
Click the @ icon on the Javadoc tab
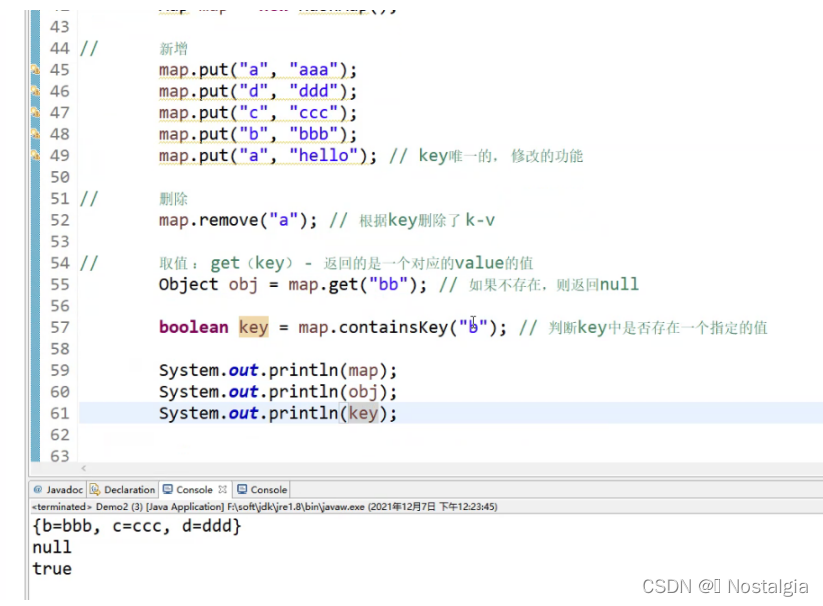38,489
